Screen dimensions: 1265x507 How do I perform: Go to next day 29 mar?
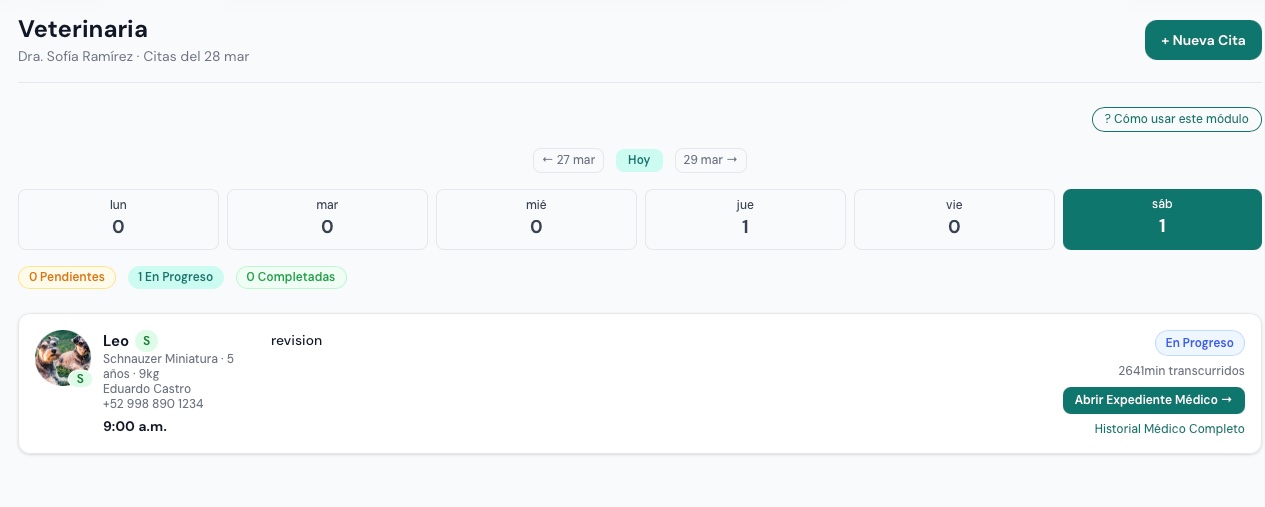pyautogui.click(x=710, y=160)
